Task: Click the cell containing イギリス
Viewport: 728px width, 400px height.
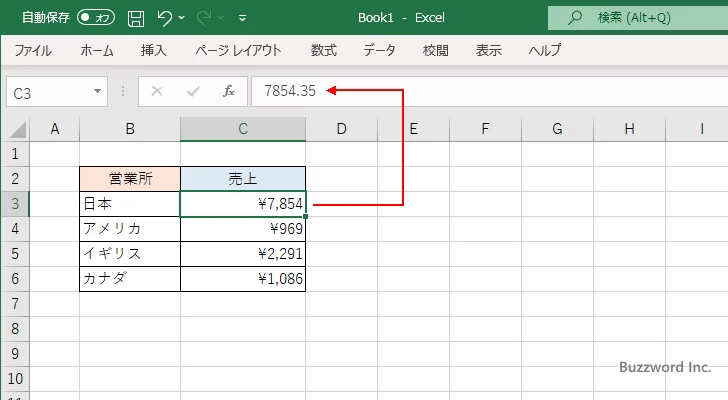Action: (x=130, y=254)
